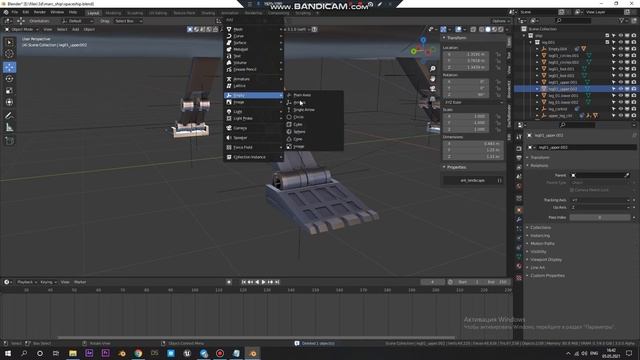640x360 pixels.
Task: Toggle eye visibility for leg_control row
Action: (620, 109)
